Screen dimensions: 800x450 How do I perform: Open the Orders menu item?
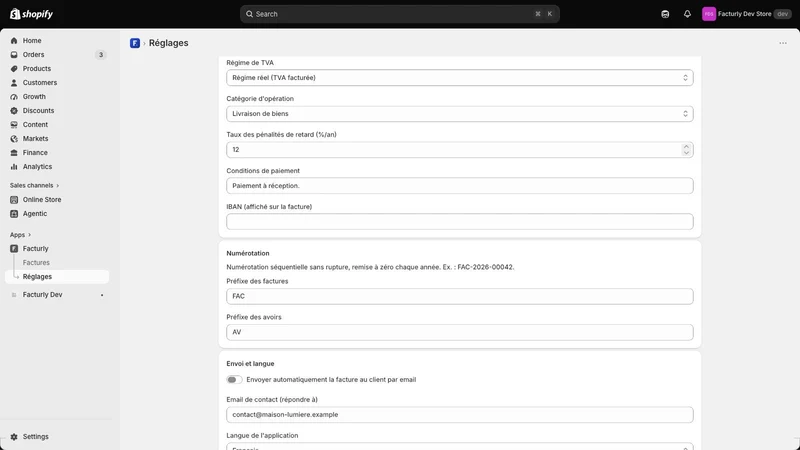33,55
